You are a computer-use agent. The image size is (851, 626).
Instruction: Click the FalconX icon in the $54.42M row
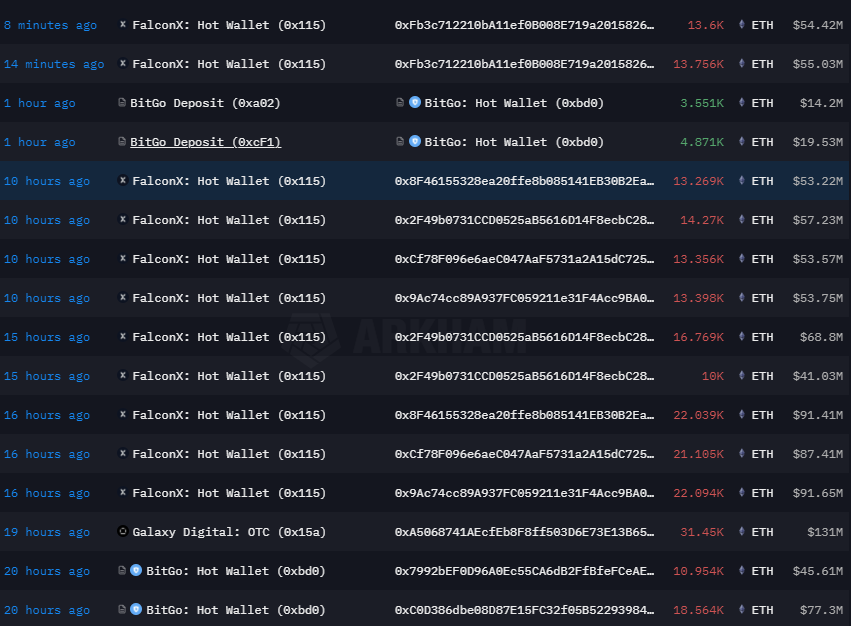coord(123,24)
